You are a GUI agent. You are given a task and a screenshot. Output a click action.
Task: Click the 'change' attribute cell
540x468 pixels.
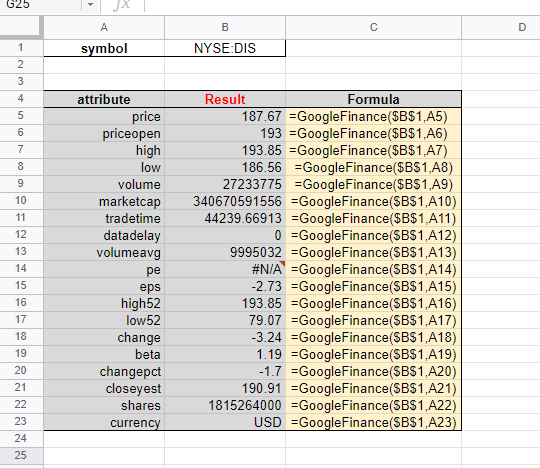104,337
